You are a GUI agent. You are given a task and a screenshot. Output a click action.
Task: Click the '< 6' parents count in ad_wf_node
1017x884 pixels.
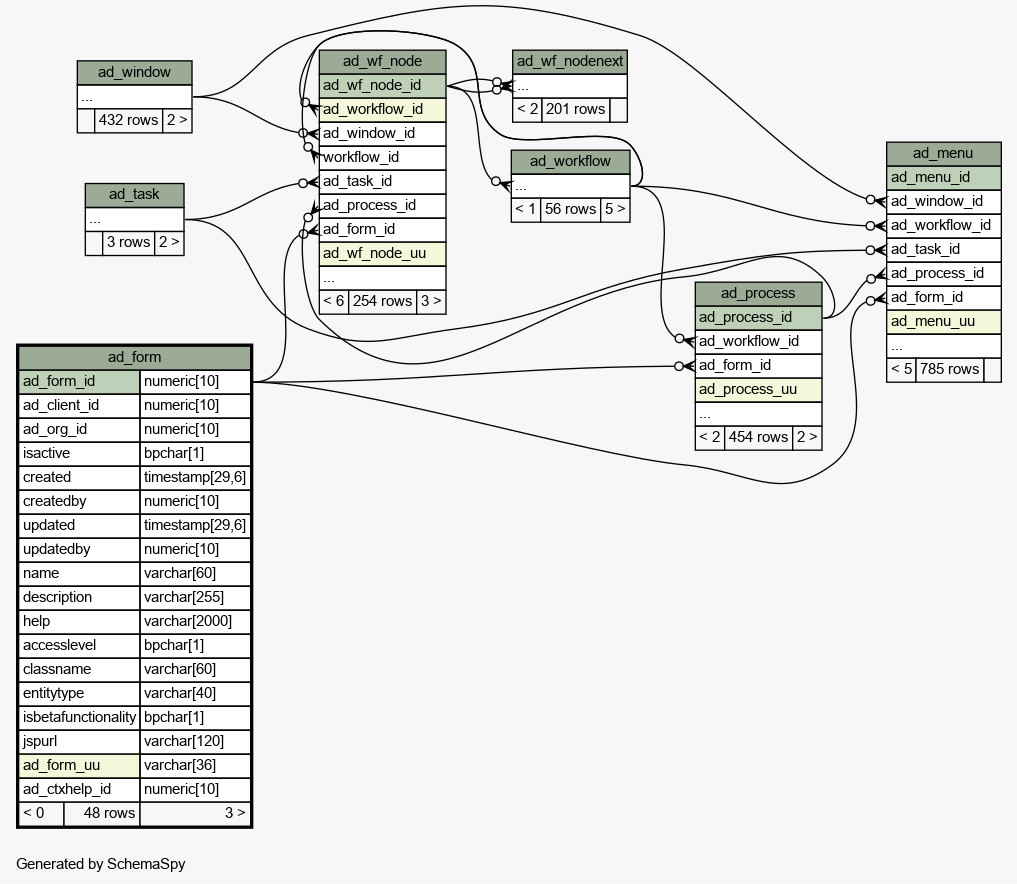click(334, 302)
